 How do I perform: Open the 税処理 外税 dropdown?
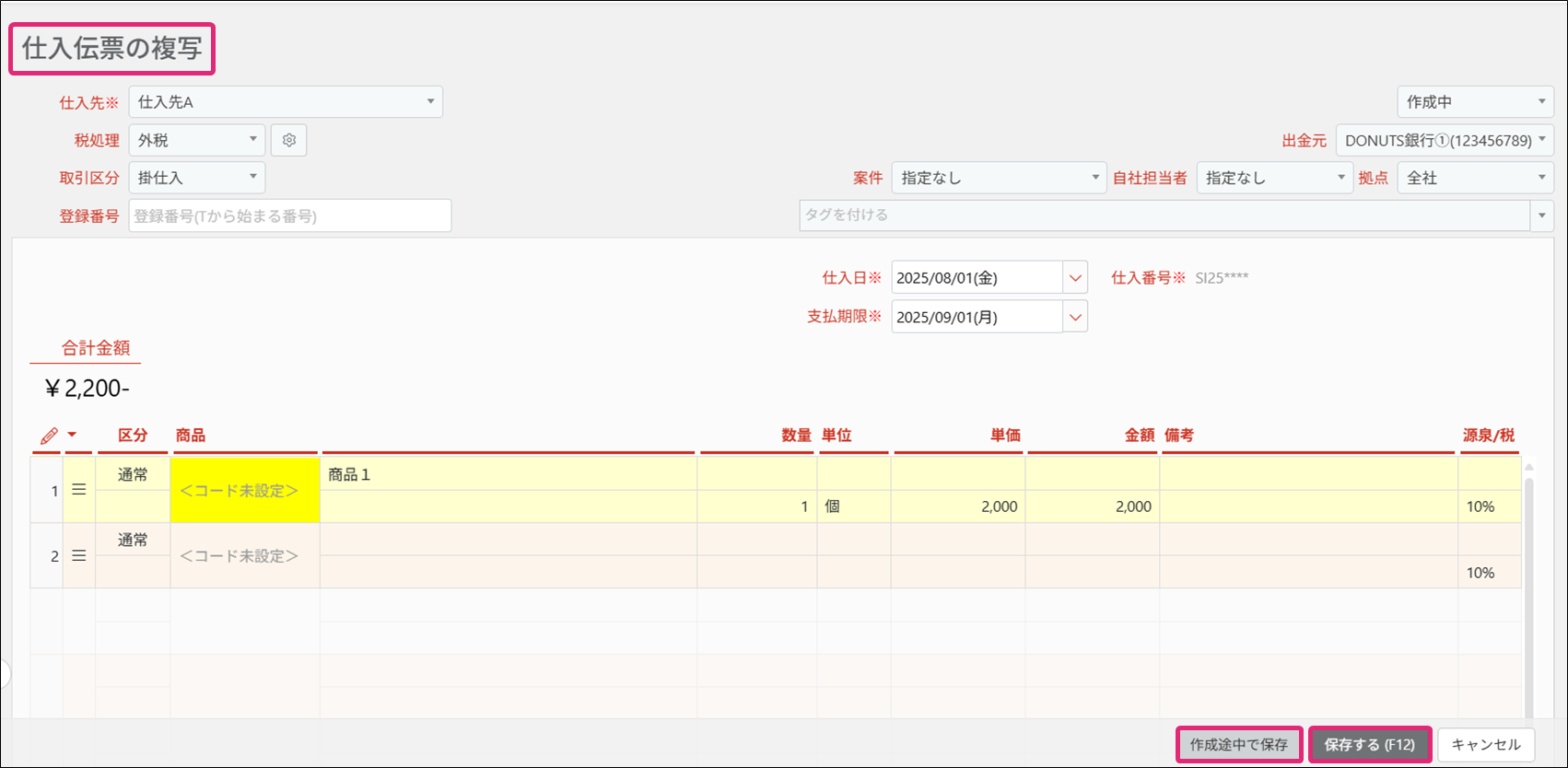tap(197, 140)
